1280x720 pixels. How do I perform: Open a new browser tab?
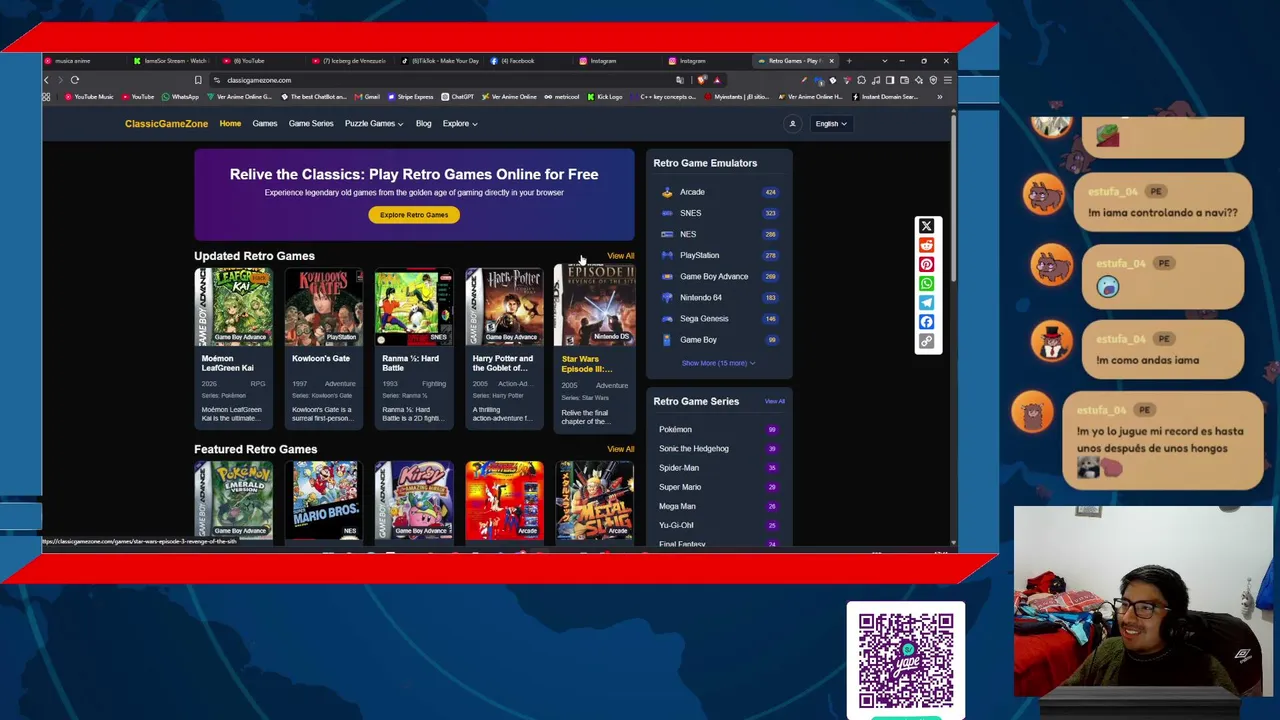[850, 61]
